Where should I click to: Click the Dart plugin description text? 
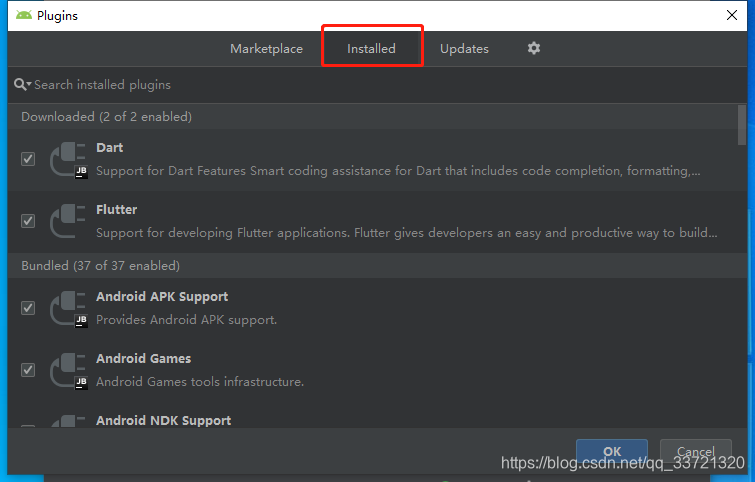(398, 171)
